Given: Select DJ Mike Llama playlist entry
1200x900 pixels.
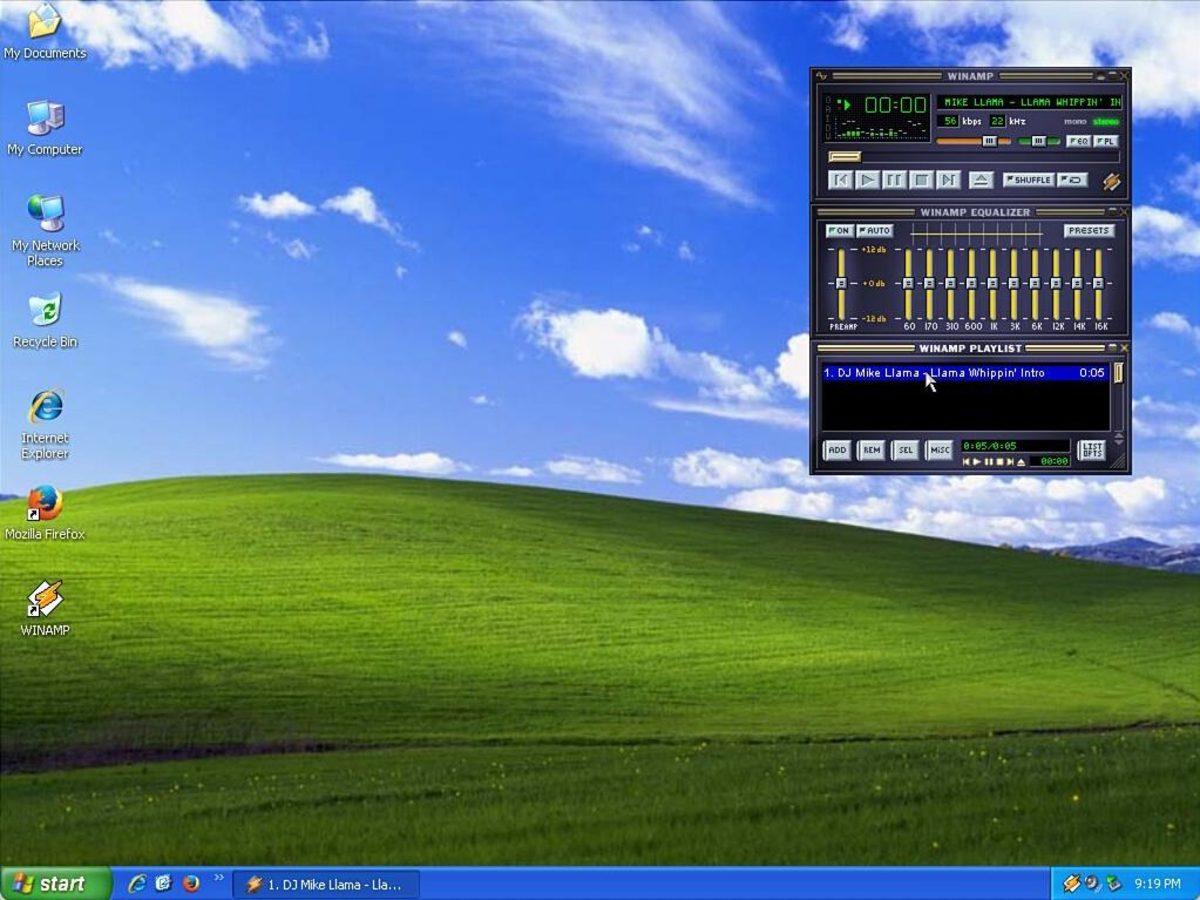Looking at the screenshot, I should tap(965, 373).
